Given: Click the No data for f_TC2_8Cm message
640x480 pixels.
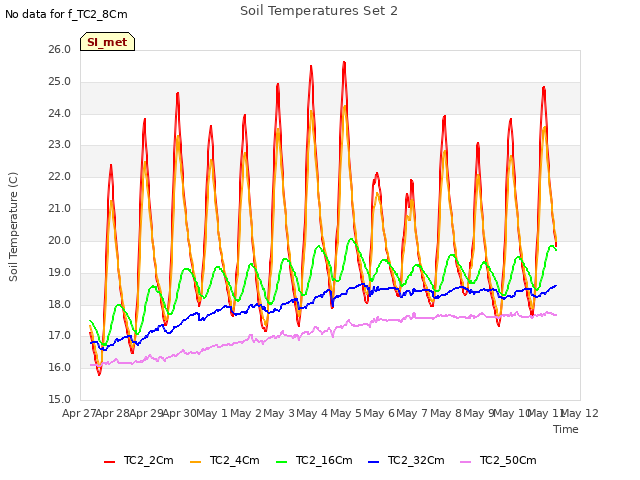Looking at the screenshot, I should tap(66, 14).
